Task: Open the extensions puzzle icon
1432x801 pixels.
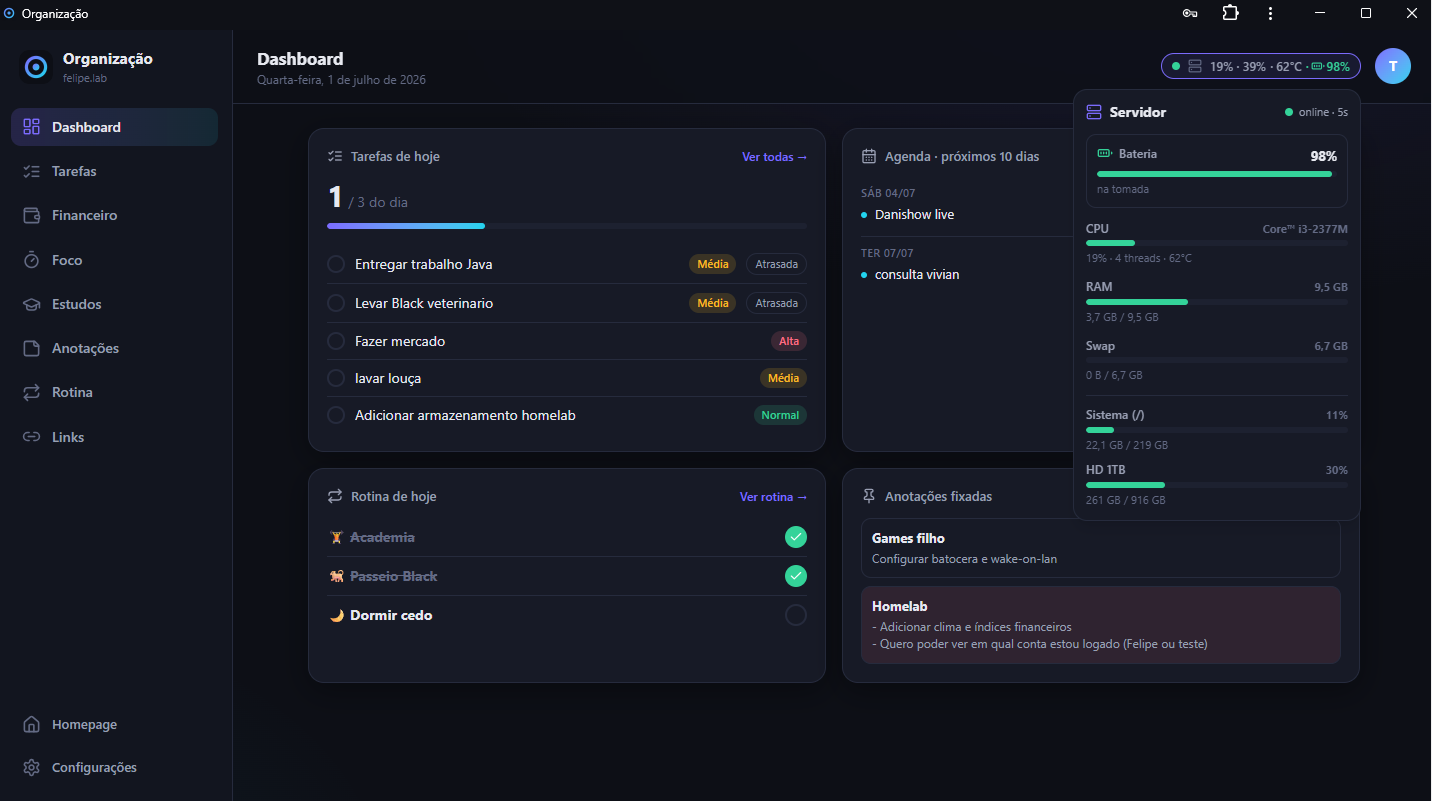Action: (x=1230, y=13)
